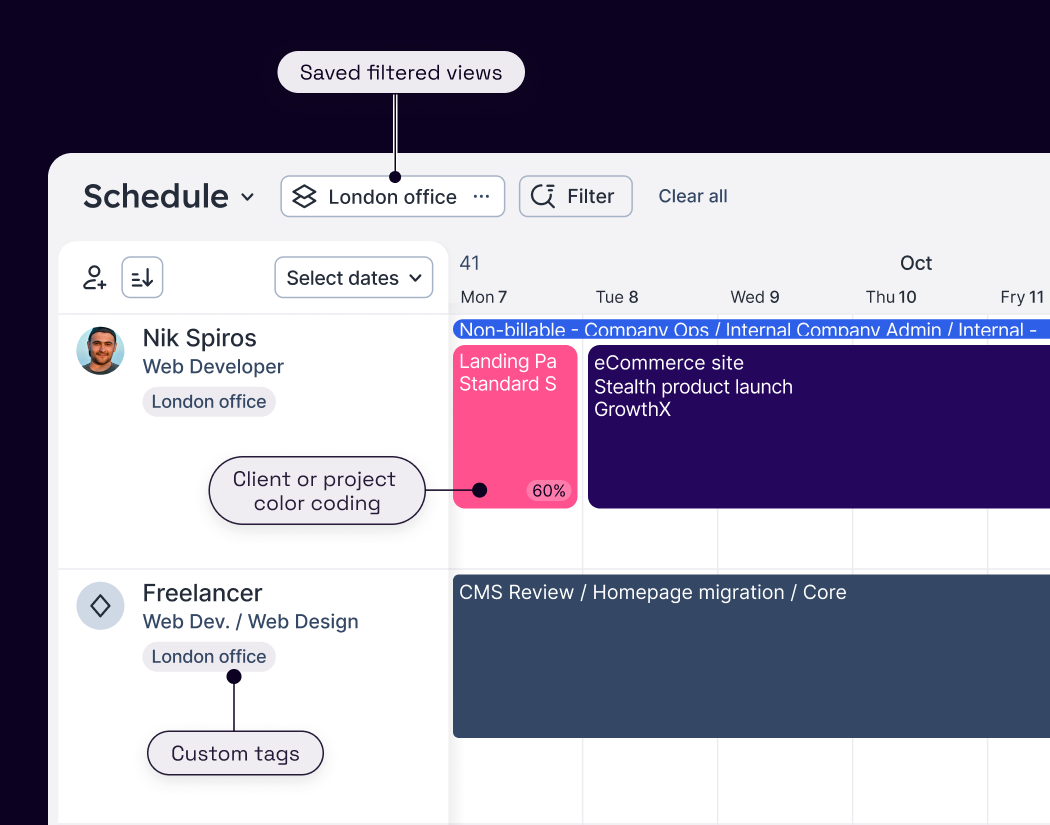Screen dimensions: 1050x825
Task: Click the layered stack icon beside London office
Action: pyautogui.click(x=305, y=196)
